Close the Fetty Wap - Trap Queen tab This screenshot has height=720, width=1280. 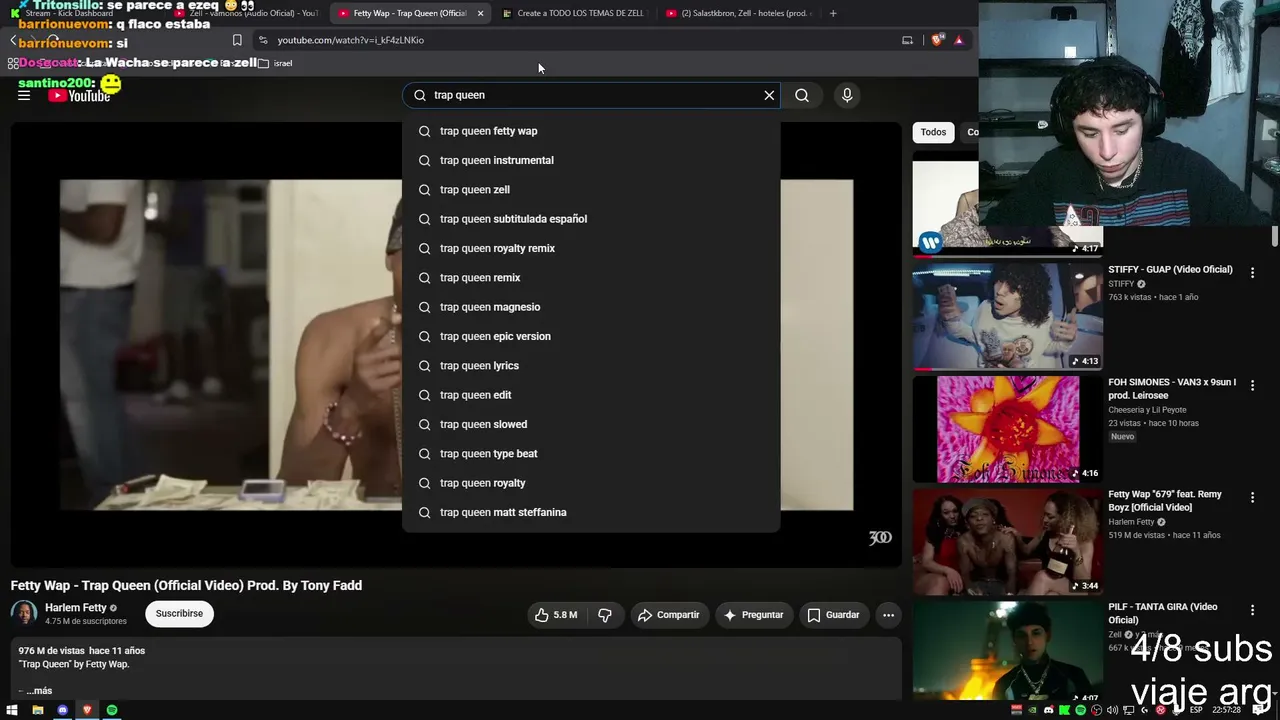pos(480,13)
